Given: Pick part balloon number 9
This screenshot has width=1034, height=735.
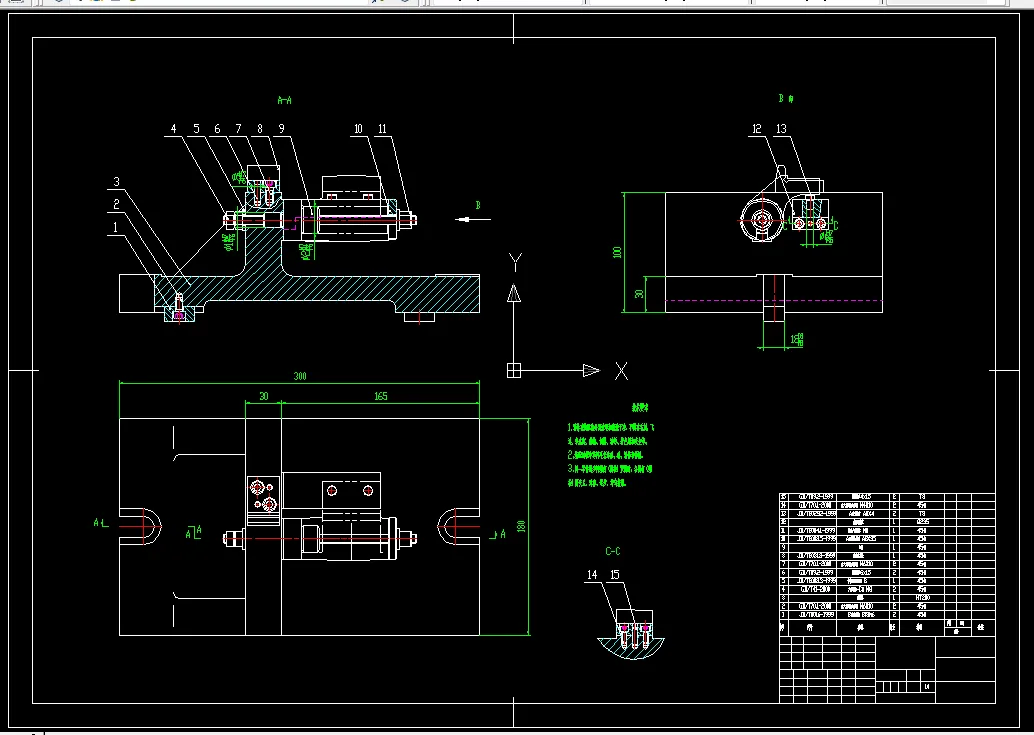Looking at the screenshot, I should [282, 129].
